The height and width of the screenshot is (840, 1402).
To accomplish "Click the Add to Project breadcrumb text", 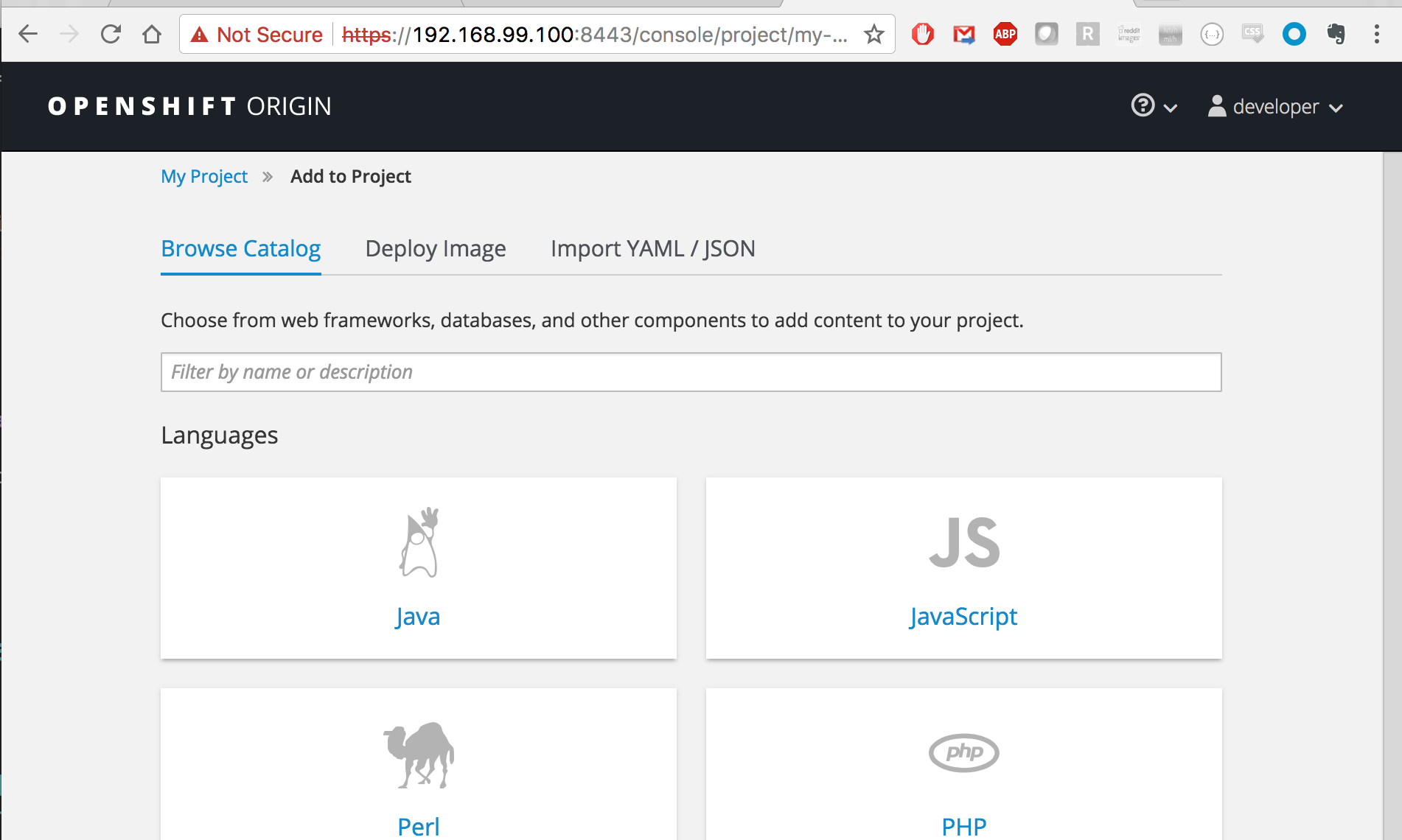I will click(x=351, y=177).
